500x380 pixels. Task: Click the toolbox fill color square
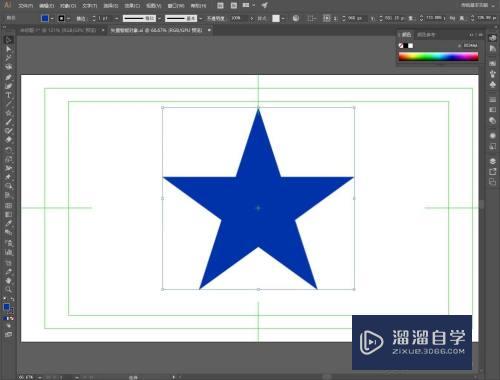[x=6, y=307]
